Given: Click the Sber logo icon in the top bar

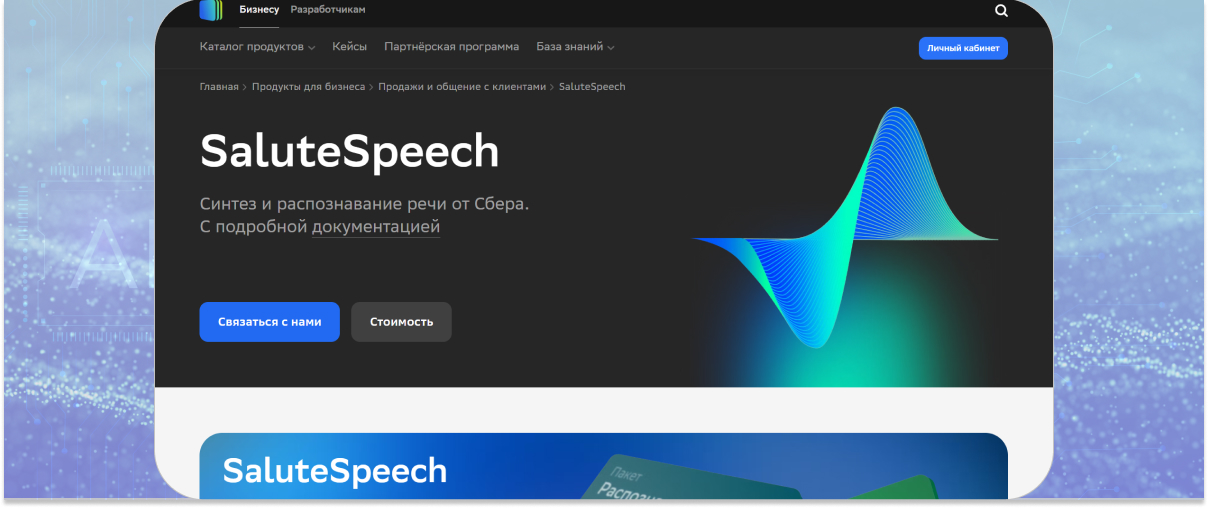Looking at the screenshot, I should pos(211,10).
